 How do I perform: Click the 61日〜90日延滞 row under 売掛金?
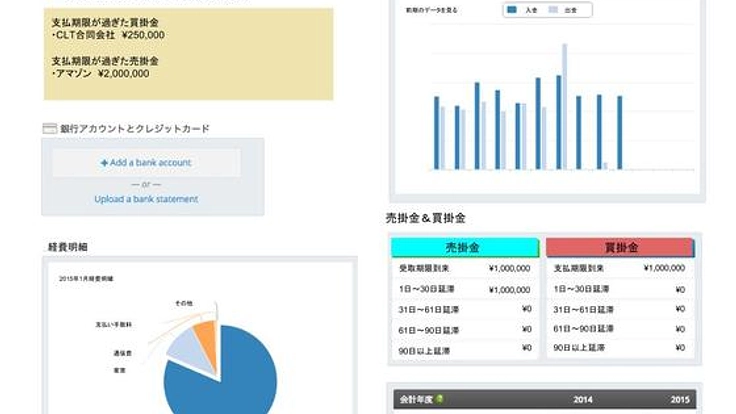tap(465, 330)
